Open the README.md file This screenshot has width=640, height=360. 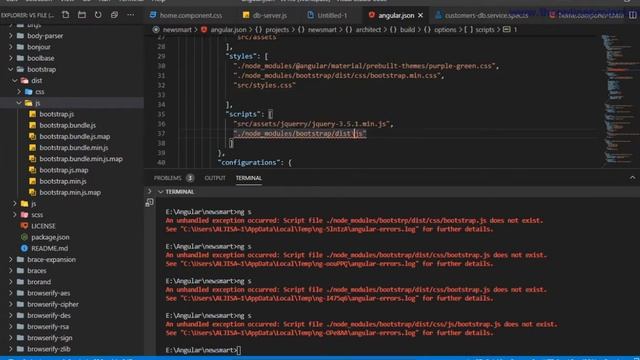(49, 248)
